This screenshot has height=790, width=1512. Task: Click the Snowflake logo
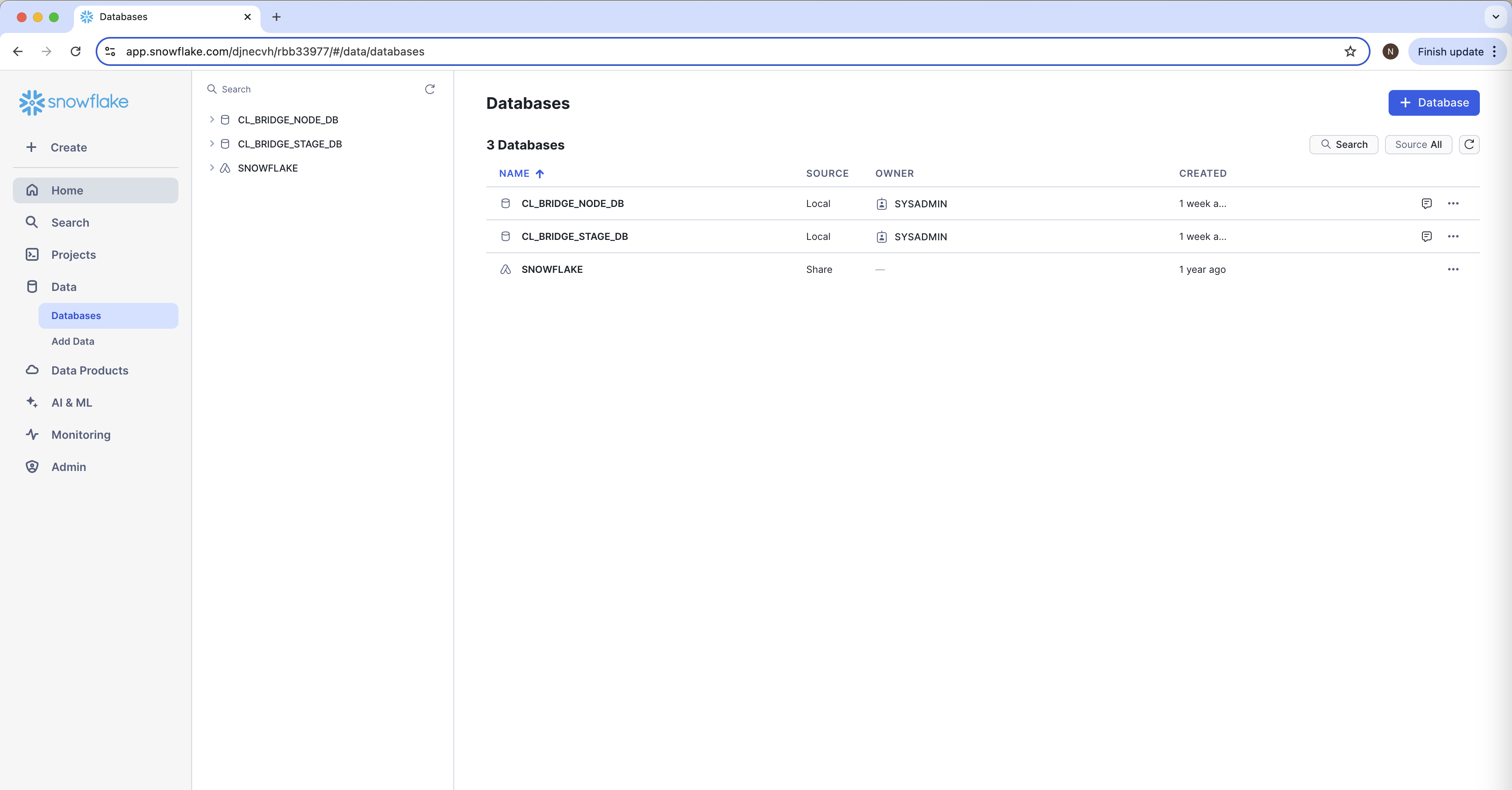pos(74,102)
